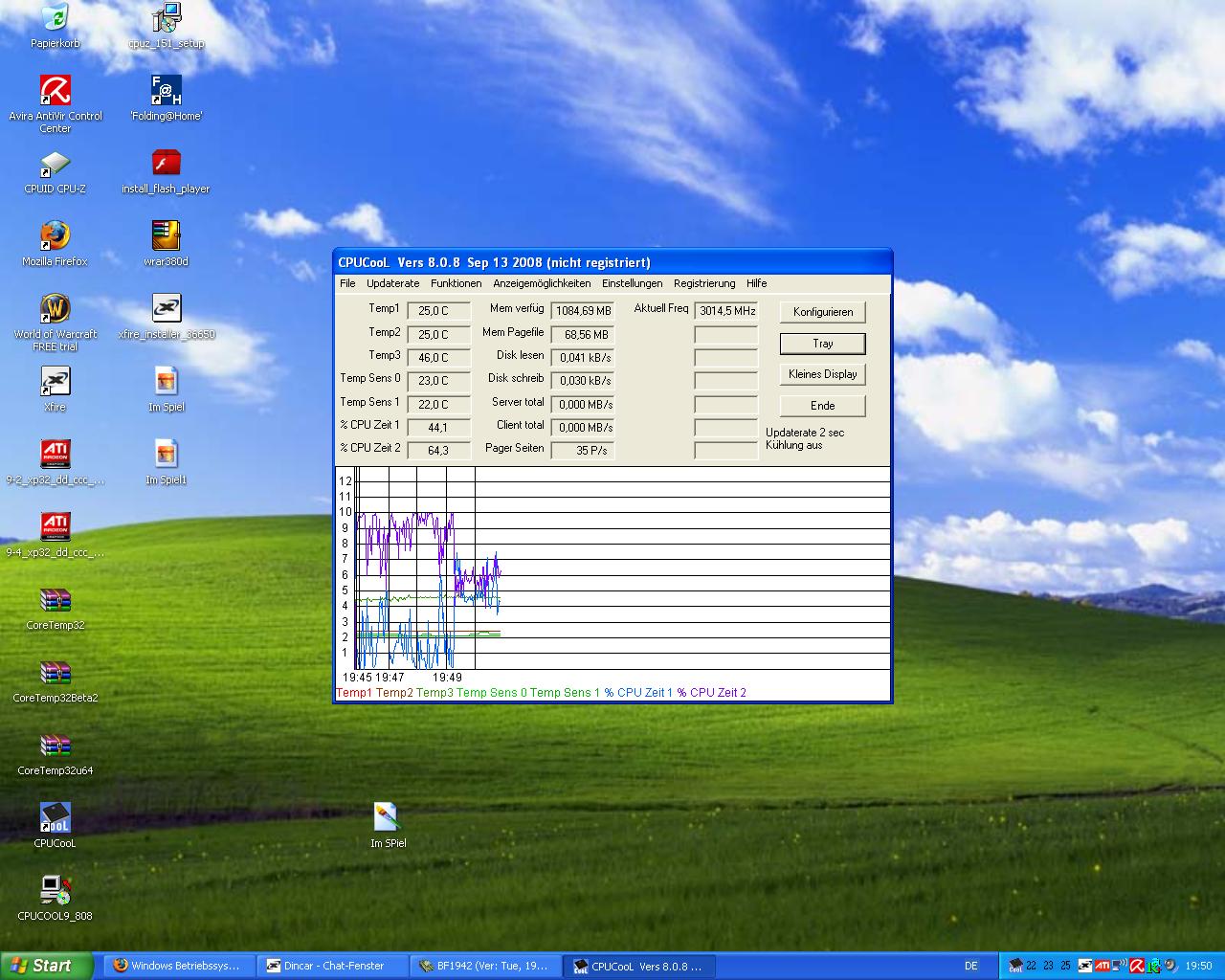
Task: Select the CoreTemp32Beta2 archive icon
Action: pos(55,680)
